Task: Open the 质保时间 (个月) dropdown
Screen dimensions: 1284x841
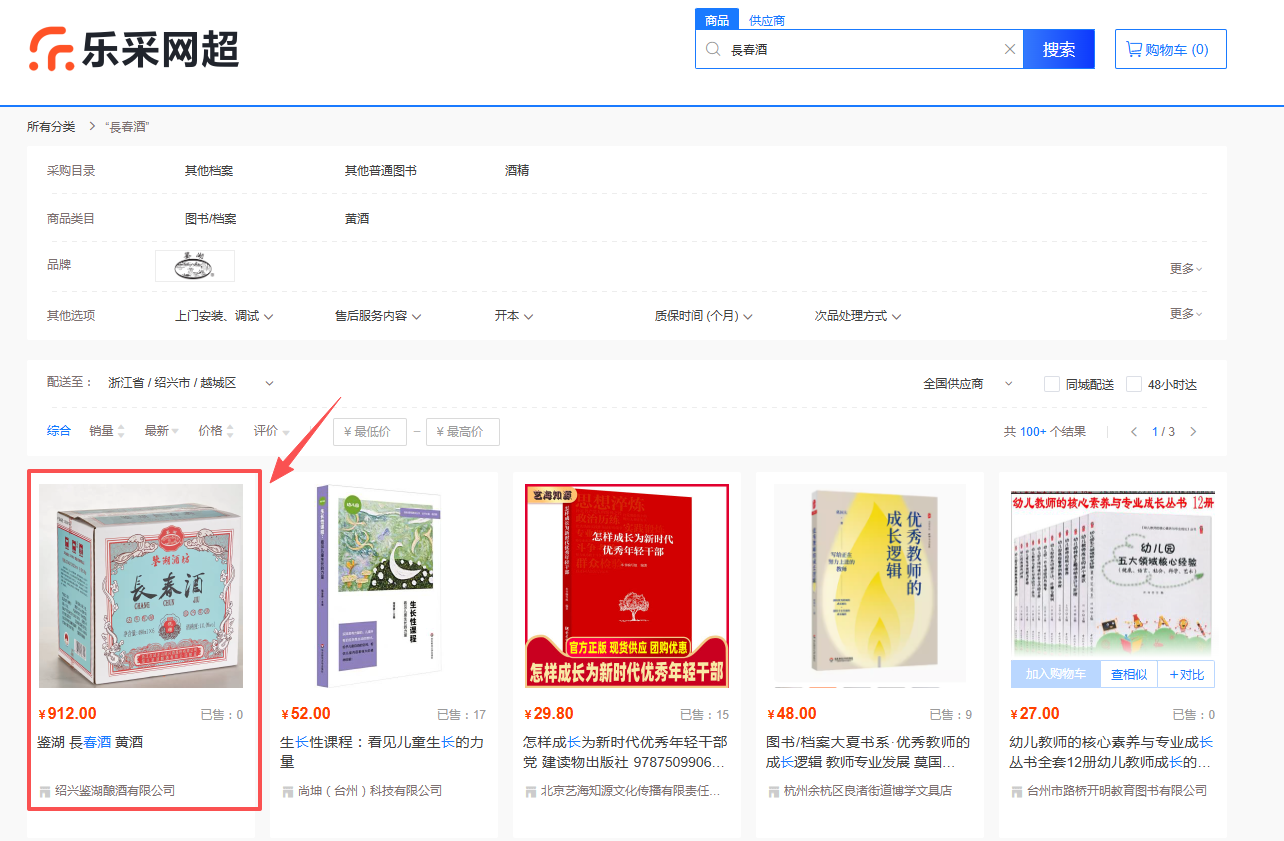Action: [x=703, y=316]
